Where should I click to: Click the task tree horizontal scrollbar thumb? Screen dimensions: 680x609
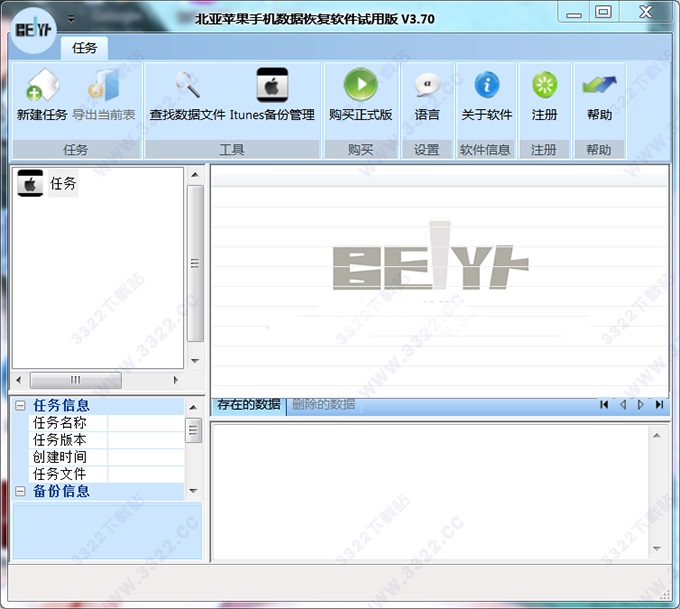click(x=76, y=380)
